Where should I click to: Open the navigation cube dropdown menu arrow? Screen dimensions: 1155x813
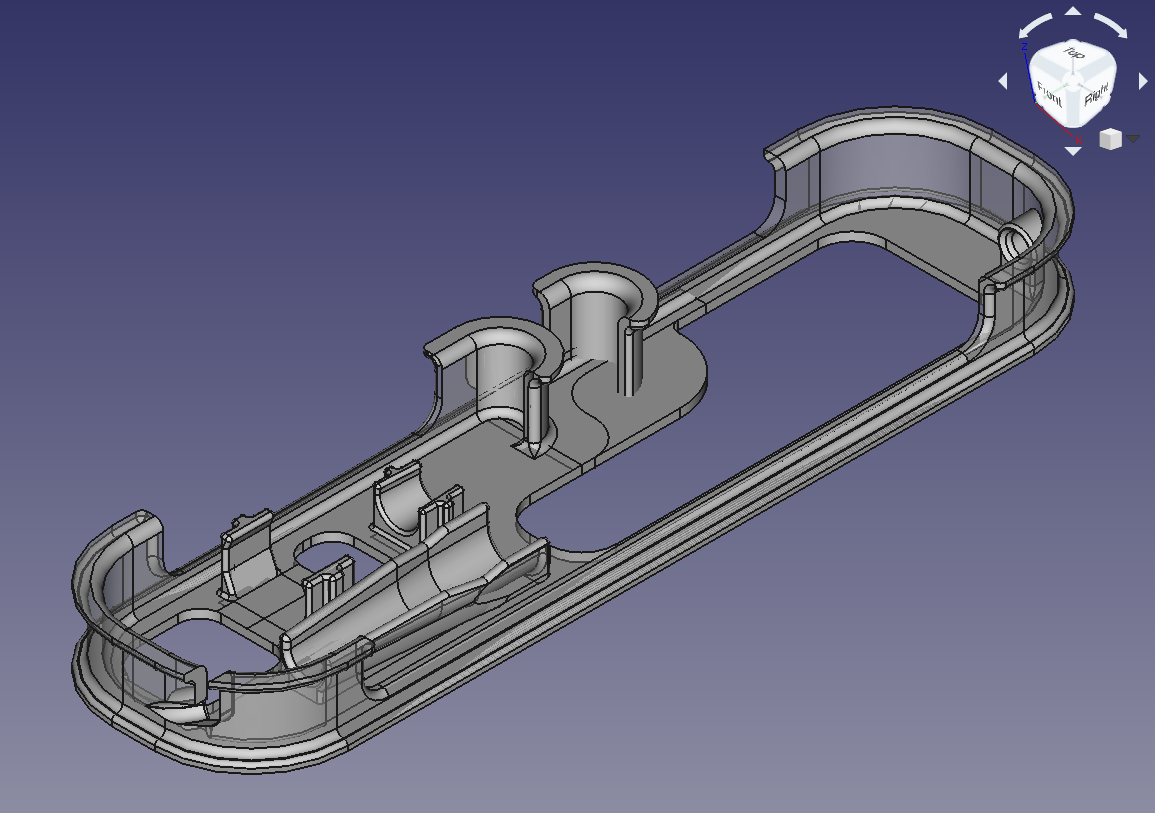[1133, 138]
